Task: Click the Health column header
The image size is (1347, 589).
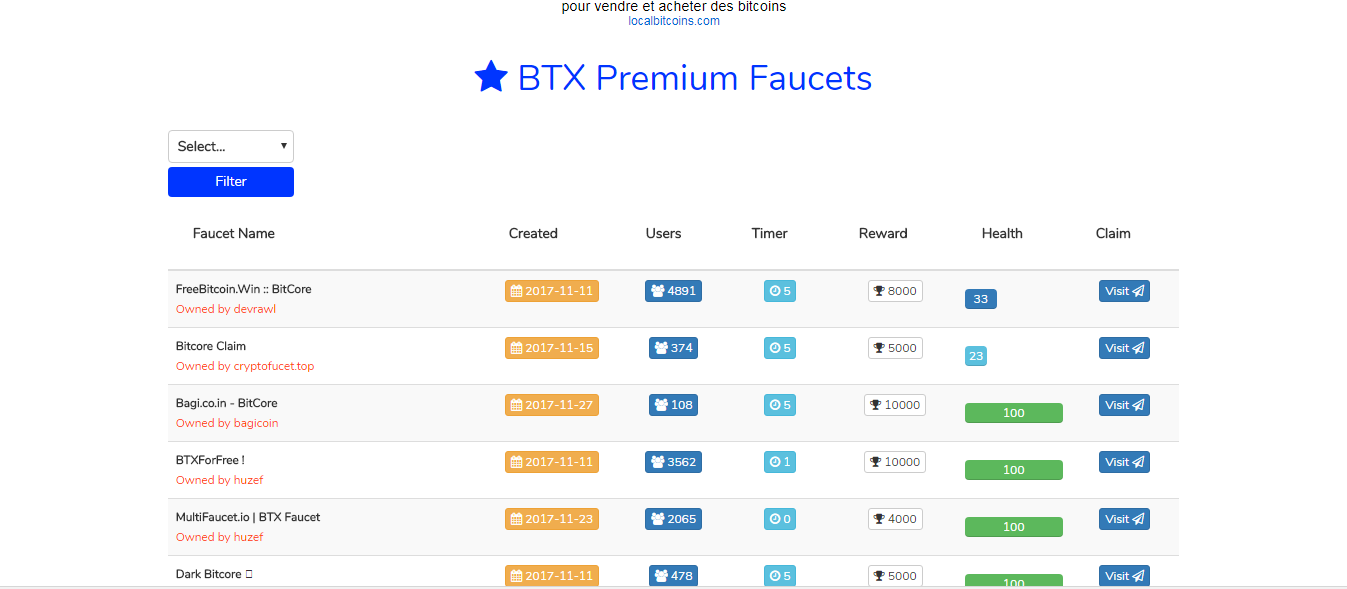Action: [x=1002, y=233]
